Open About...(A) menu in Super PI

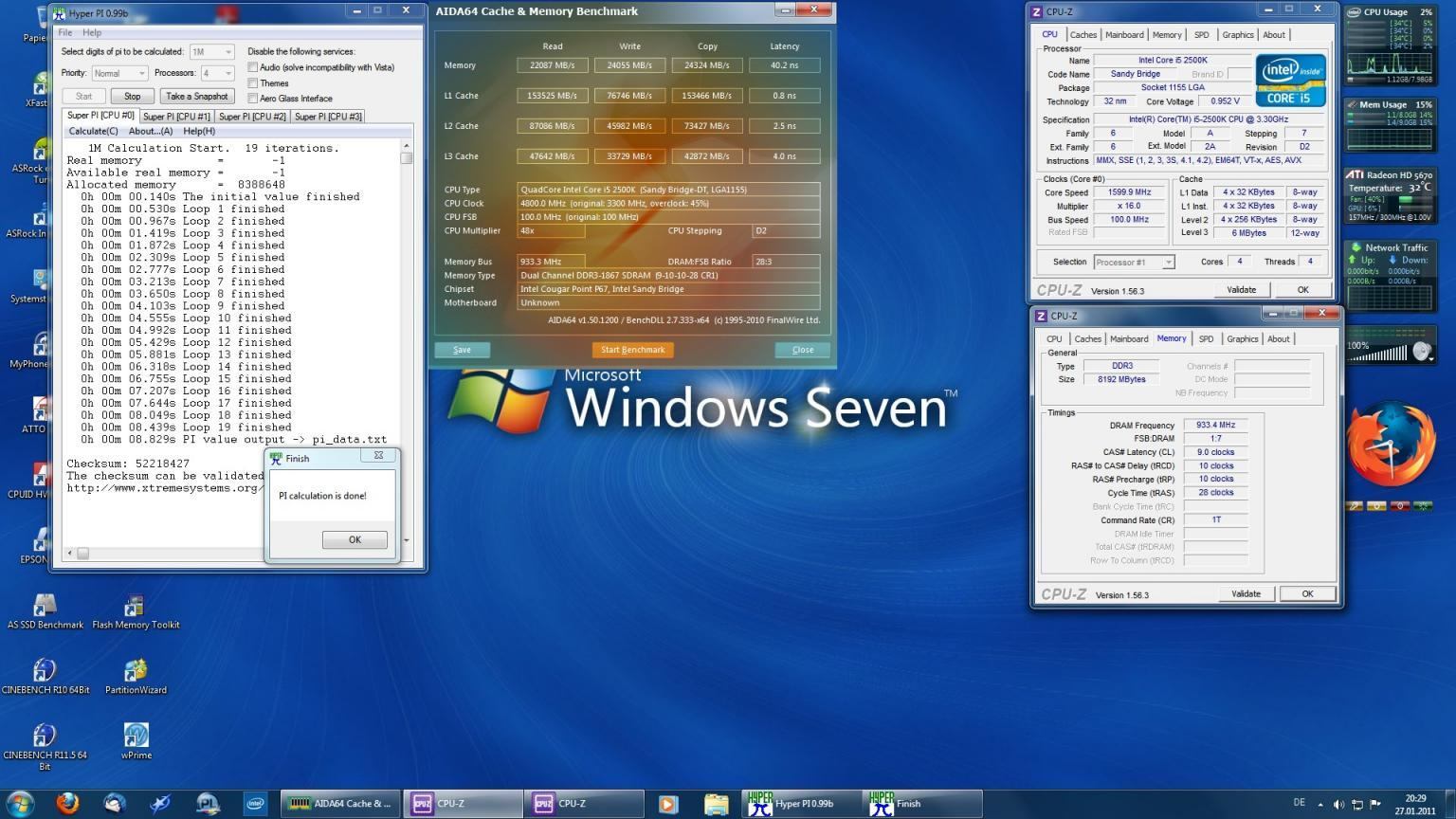pyautogui.click(x=151, y=131)
